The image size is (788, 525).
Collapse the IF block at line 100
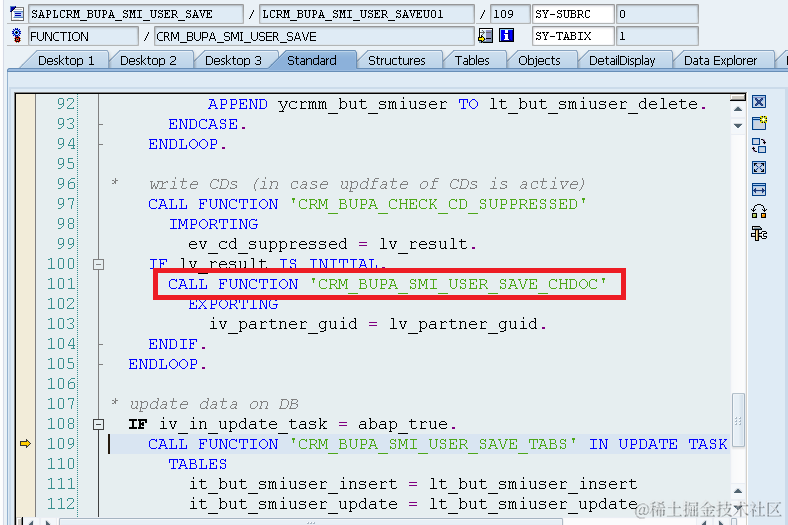[x=98, y=264]
